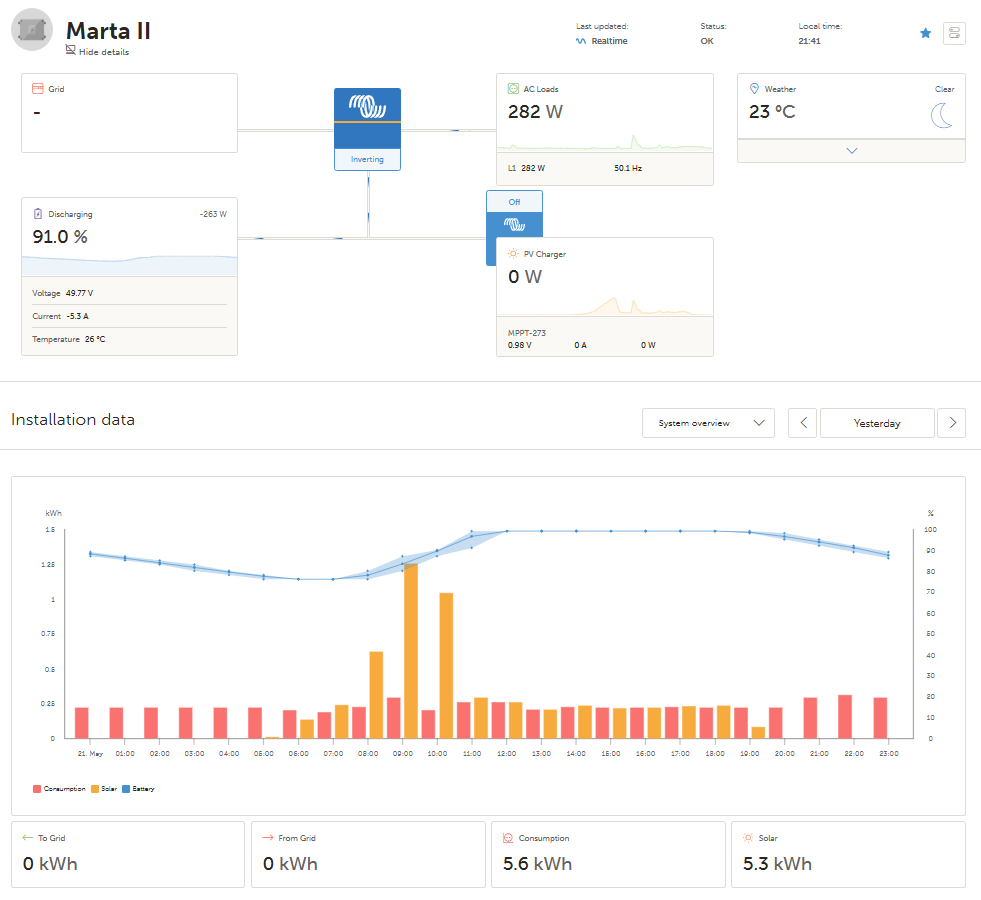Click the Yesterday date range button
The height and width of the screenshot is (900, 981).
click(877, 423)
